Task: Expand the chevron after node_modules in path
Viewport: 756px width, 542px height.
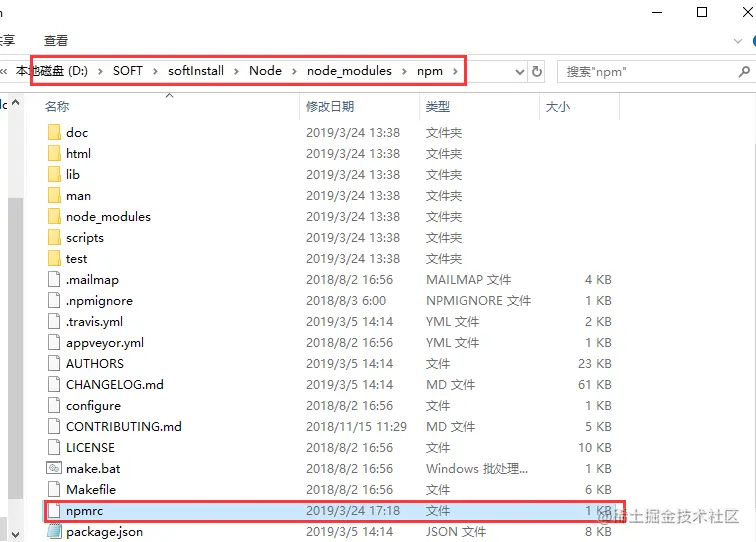Action: coord(404,71)
